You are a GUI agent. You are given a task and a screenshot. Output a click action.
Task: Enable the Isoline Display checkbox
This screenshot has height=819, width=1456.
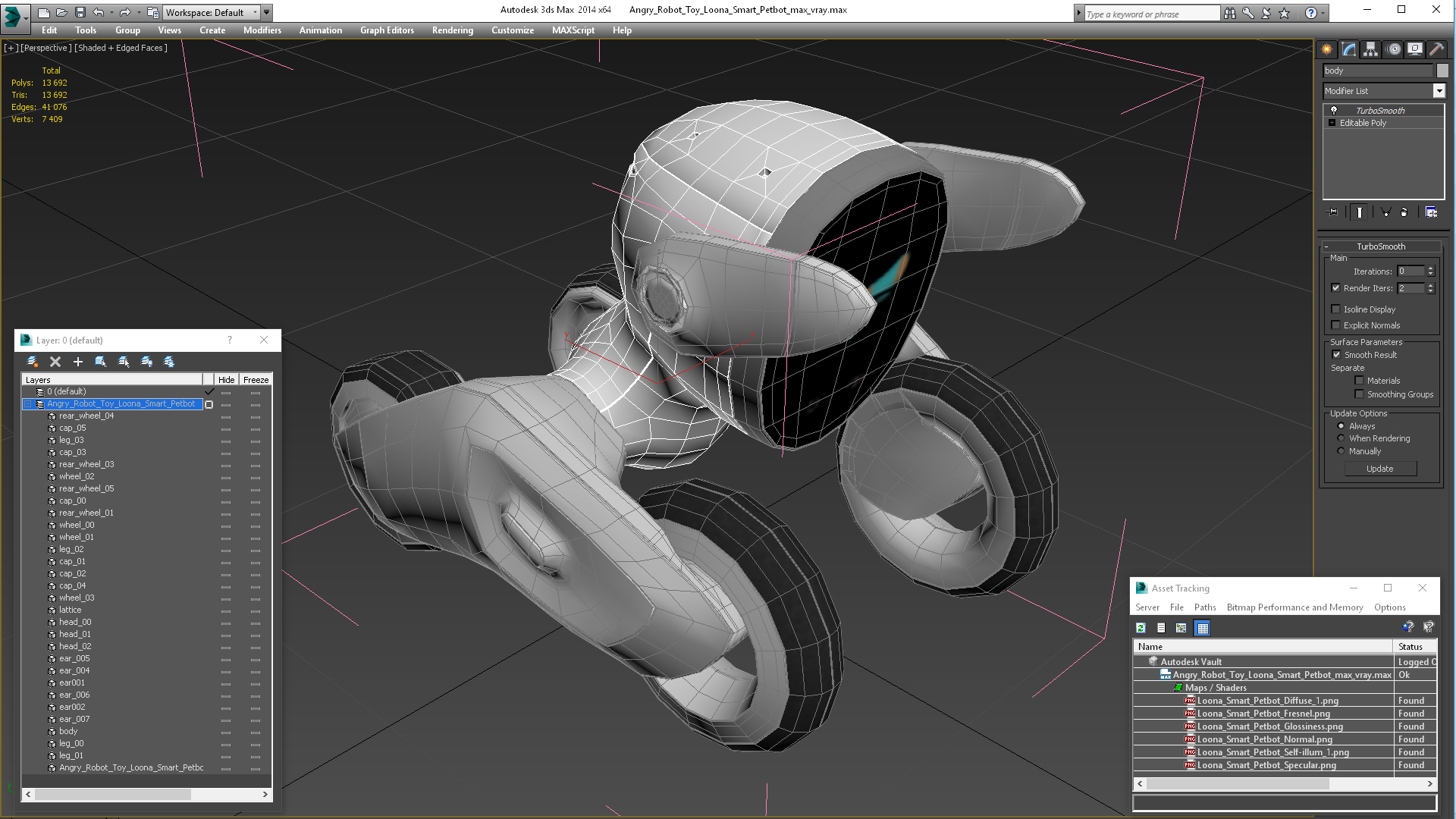(1336, 309)
